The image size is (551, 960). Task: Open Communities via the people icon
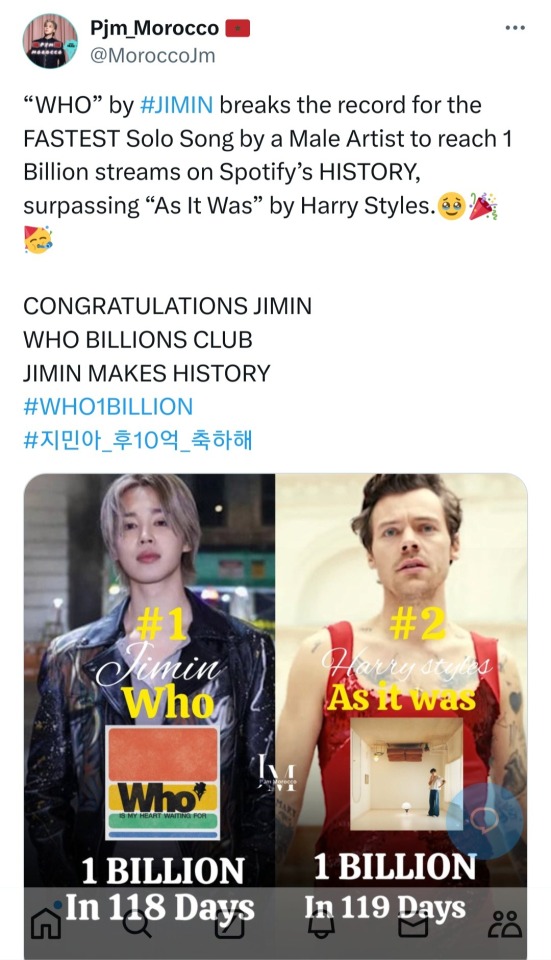click(506, 924)
